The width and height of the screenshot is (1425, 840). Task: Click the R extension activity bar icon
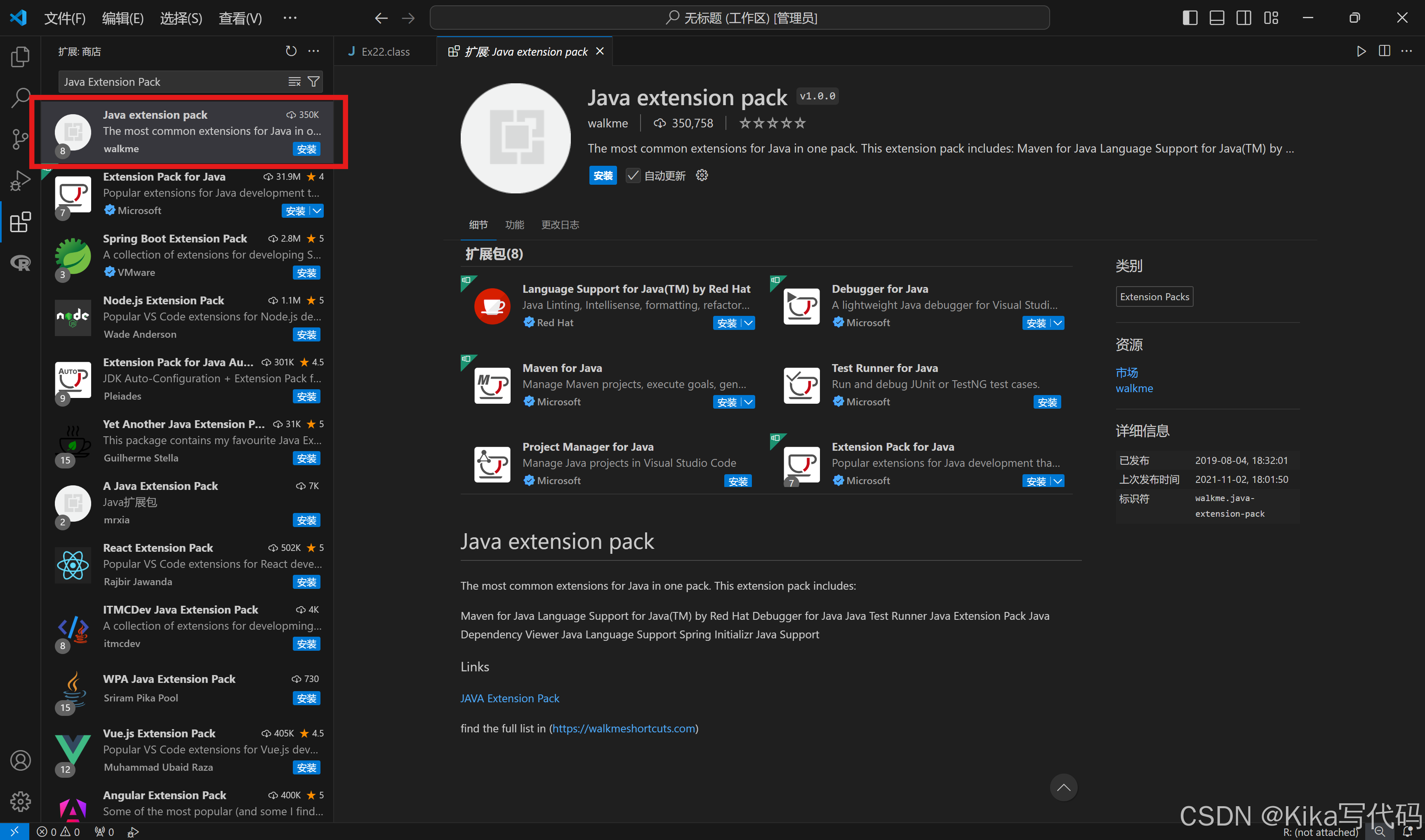click(20, 263)
